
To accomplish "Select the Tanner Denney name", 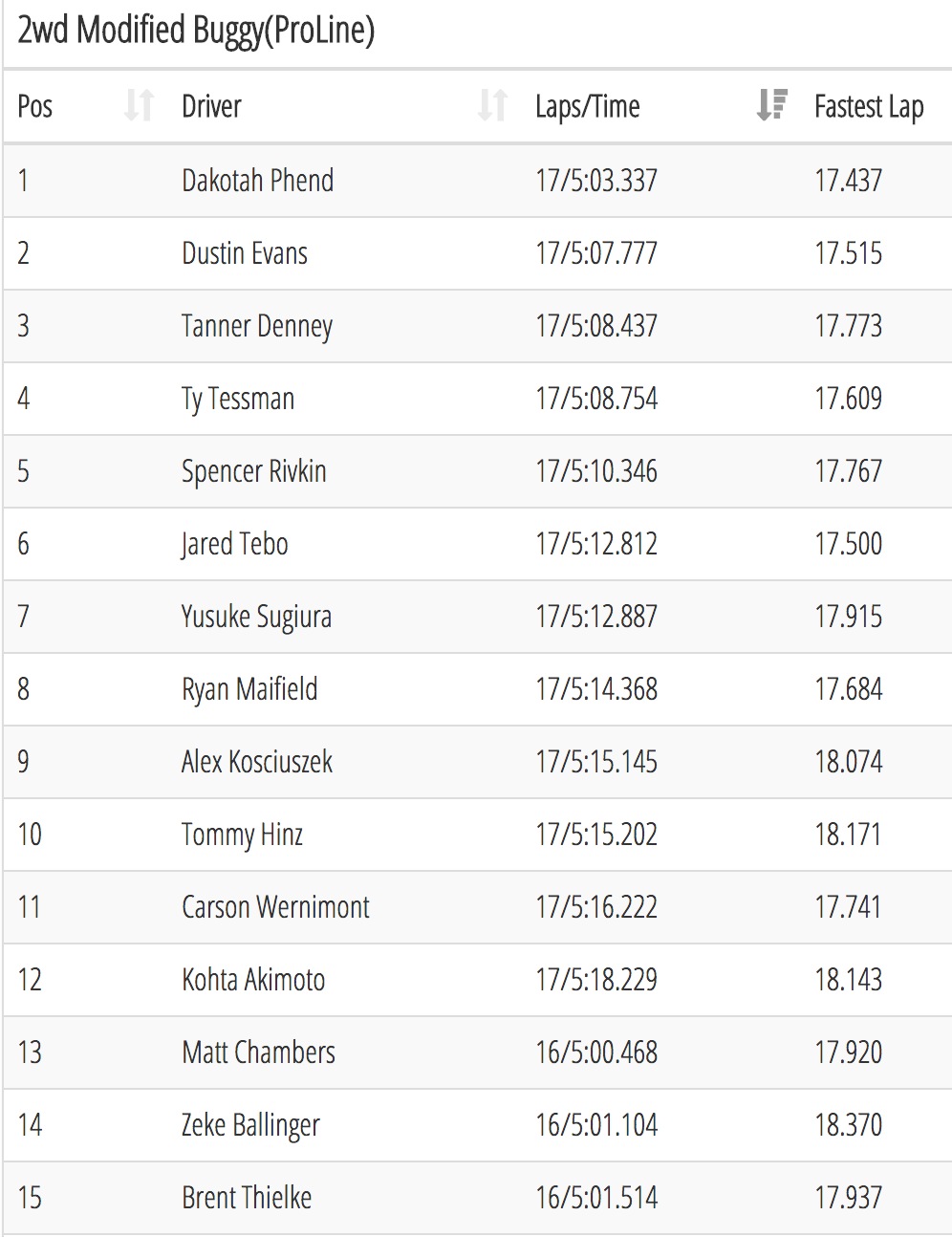I will point(257,327).
